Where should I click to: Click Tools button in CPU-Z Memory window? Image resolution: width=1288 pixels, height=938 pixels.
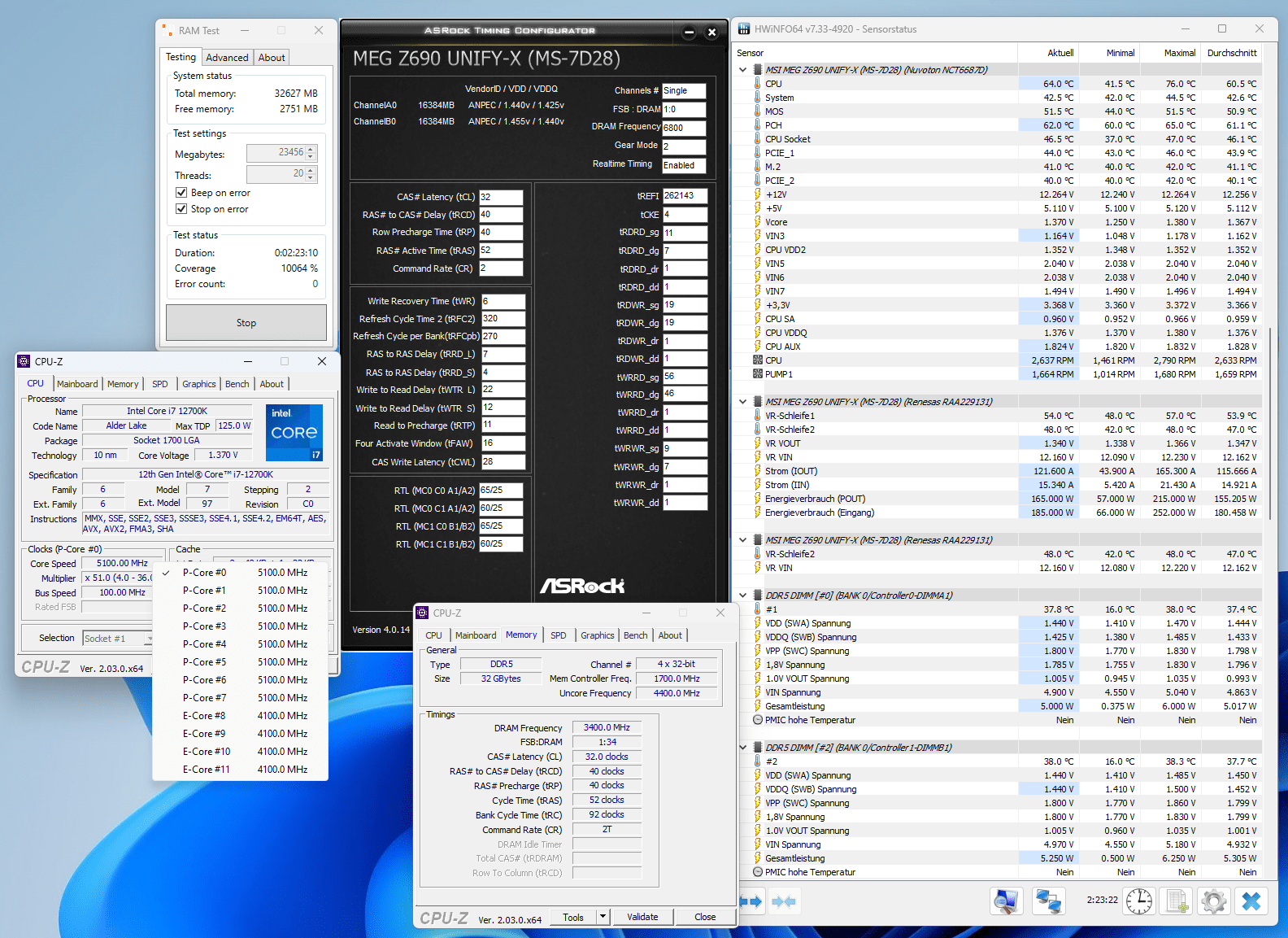(x=573, y=917)
